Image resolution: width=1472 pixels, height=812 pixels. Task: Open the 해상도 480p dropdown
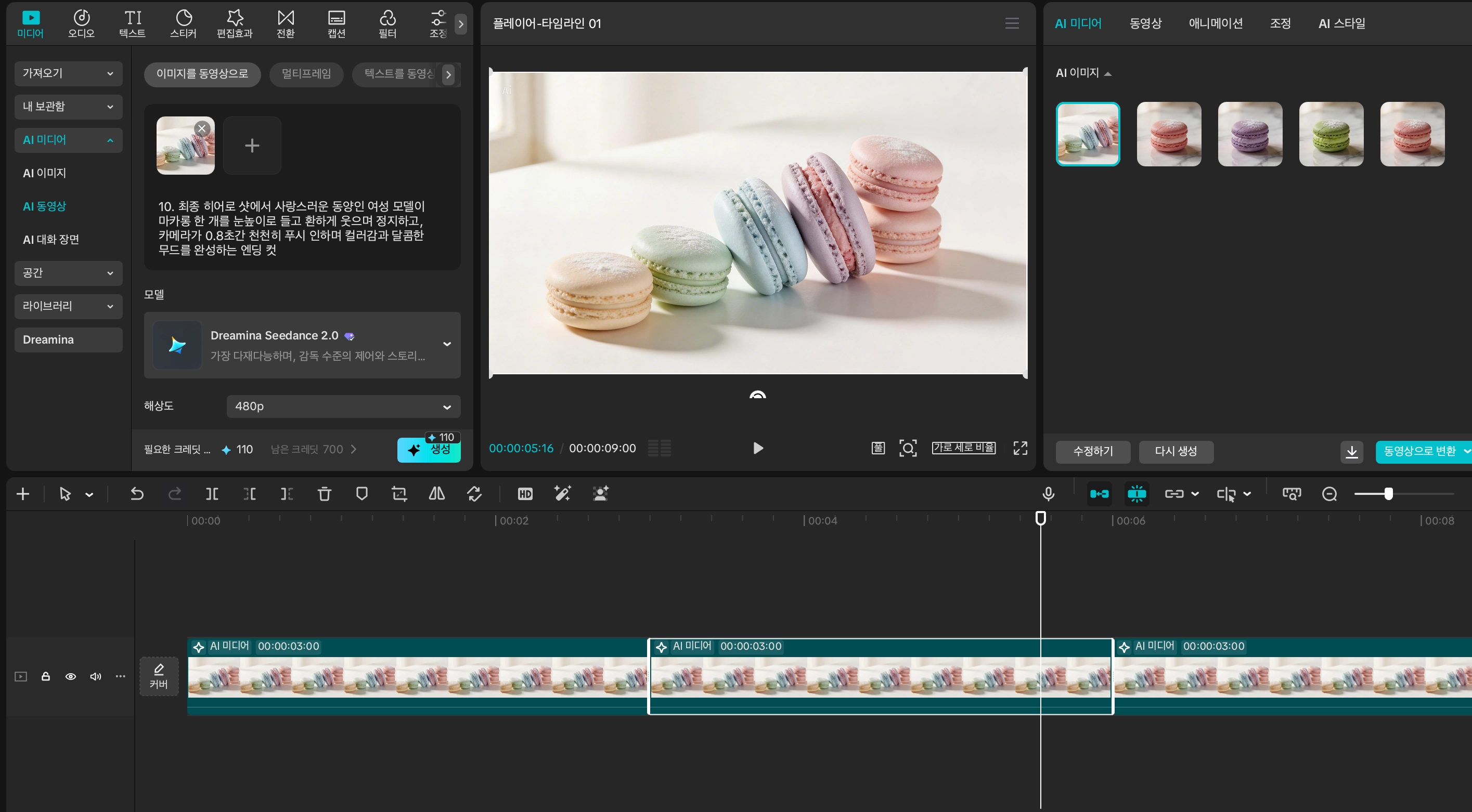click(343, 407)
